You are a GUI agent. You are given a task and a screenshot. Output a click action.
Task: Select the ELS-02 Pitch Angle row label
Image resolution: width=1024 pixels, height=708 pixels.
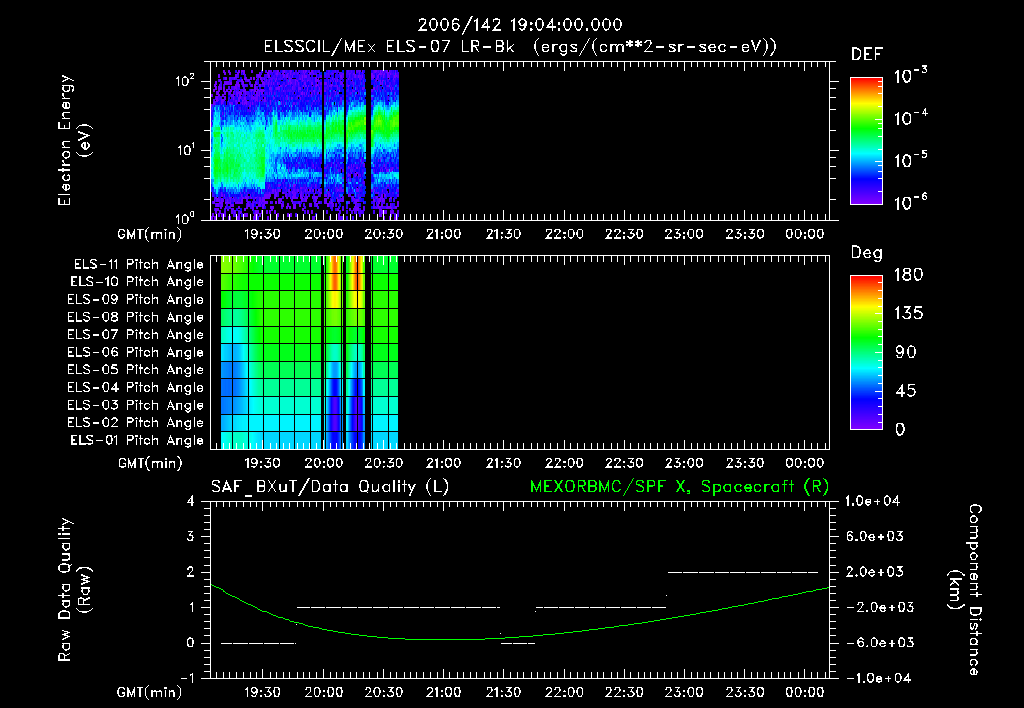tap(136, 423)
